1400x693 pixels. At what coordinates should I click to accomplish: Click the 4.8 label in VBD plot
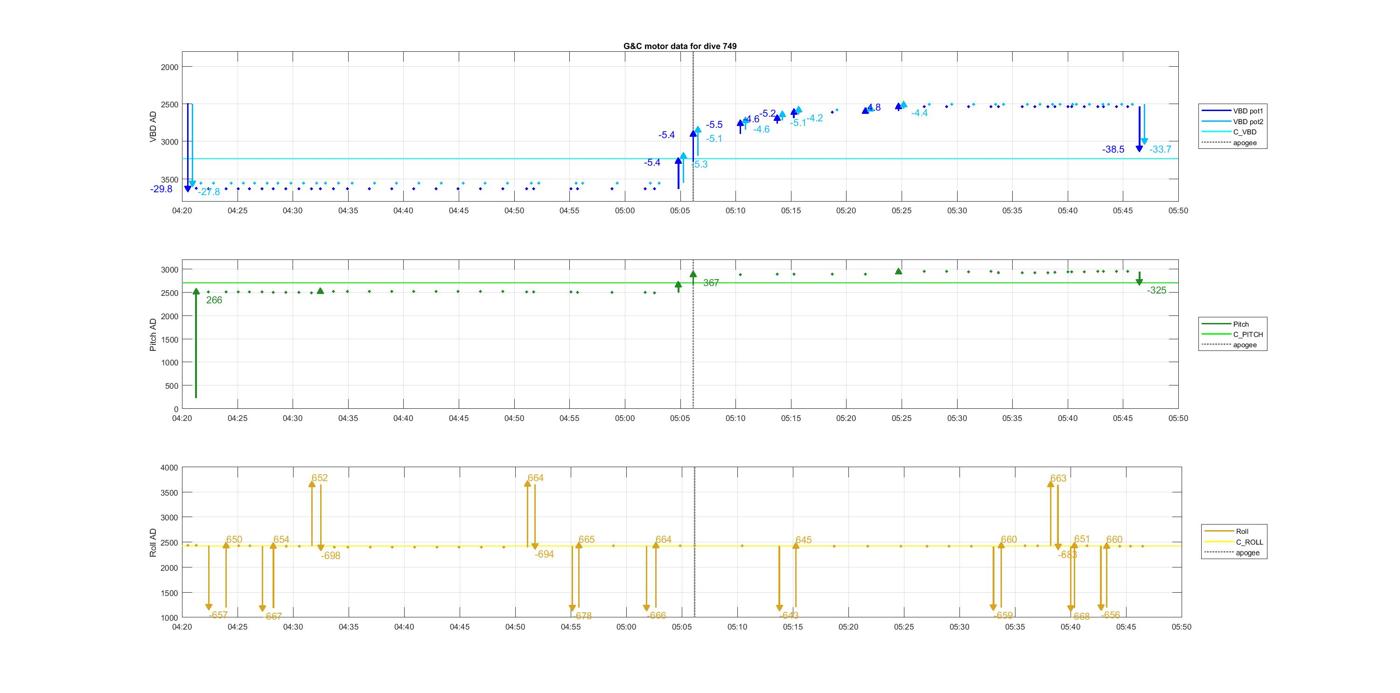point(874,108)
